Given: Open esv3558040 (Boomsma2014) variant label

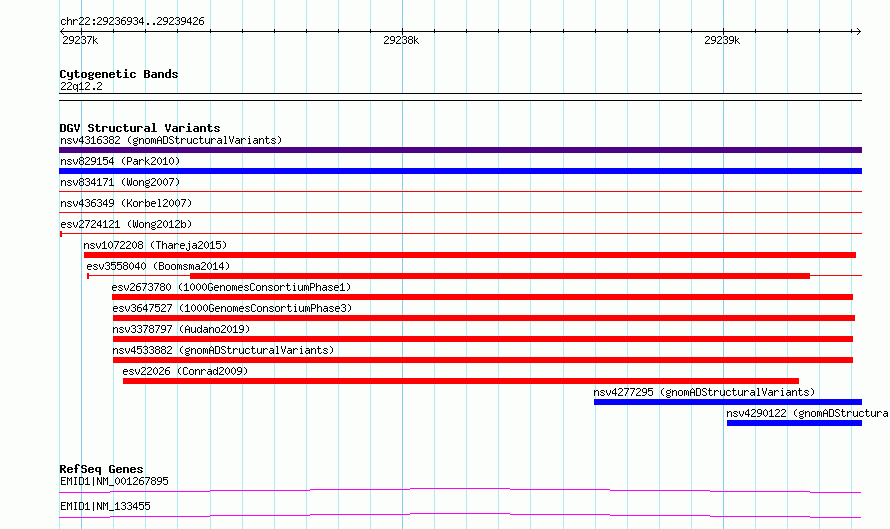Looking at the screenshot, I should click(158, 266).
